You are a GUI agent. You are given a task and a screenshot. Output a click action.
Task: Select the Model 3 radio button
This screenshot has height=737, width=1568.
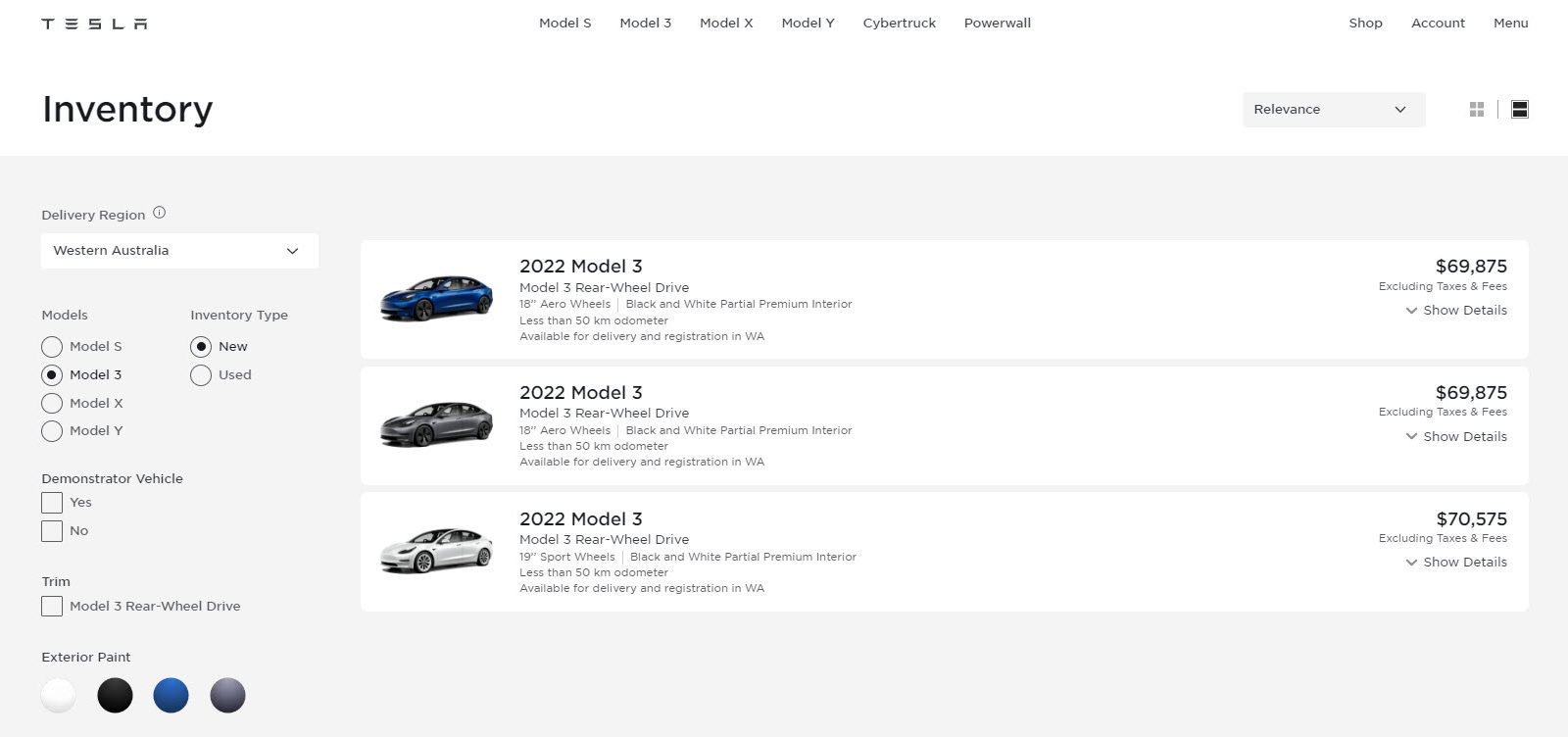coord(52,375)
